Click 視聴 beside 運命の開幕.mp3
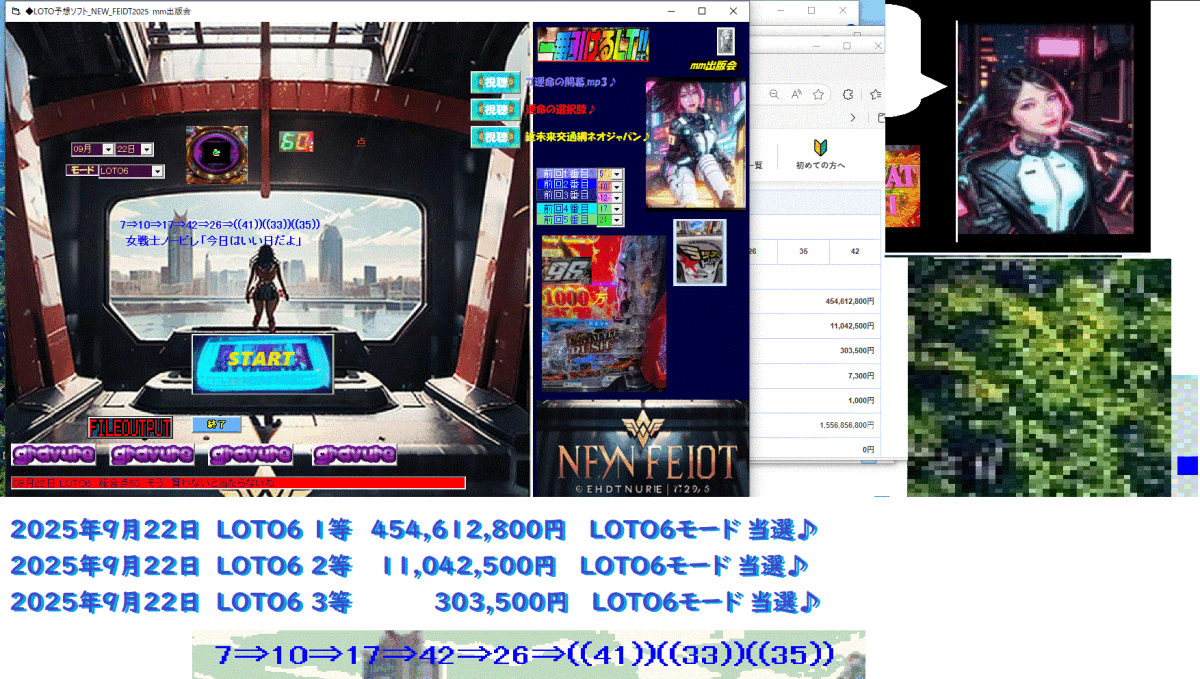This screenshot has width=1200, height=679. (495, 82)
